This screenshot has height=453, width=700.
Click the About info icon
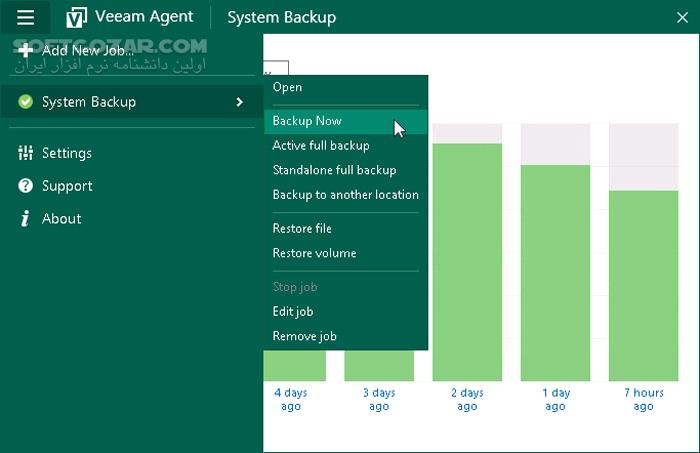25,218
